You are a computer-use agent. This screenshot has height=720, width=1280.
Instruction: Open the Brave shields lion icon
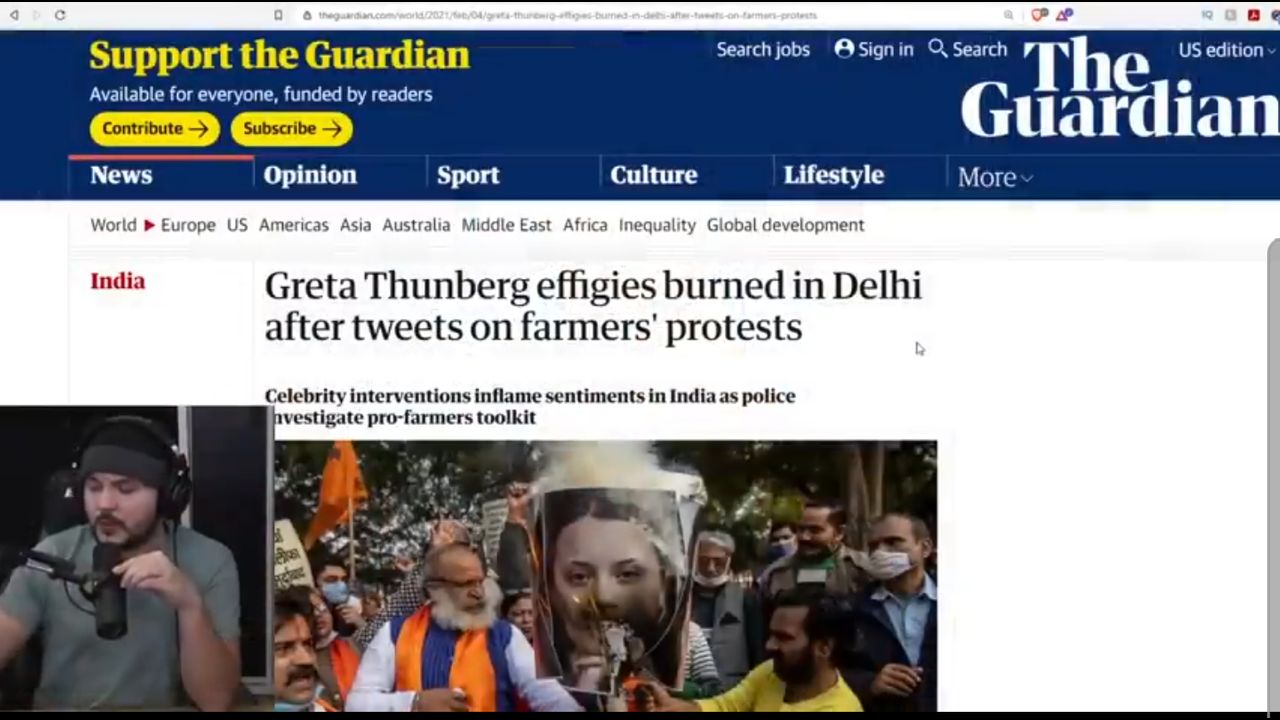tap(1039, 15)
